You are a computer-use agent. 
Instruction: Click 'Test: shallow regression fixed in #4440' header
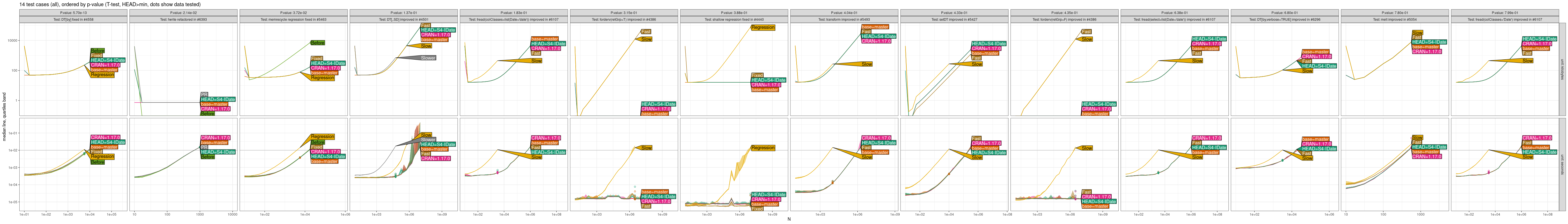(x=734, y=20)
